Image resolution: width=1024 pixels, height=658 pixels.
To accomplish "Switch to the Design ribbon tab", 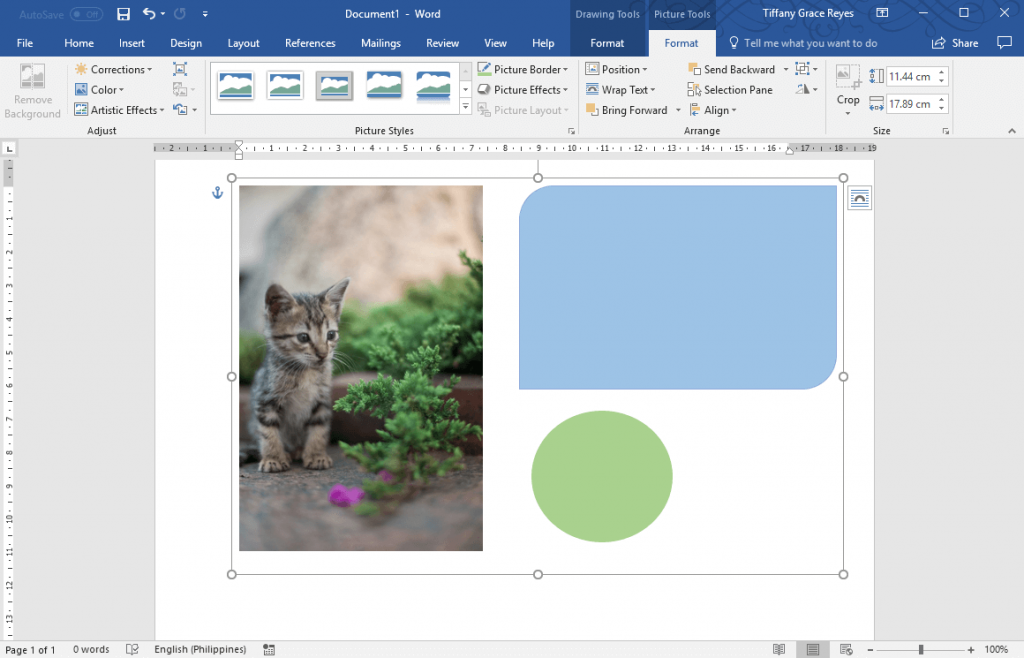I will (x=186, y=43).
